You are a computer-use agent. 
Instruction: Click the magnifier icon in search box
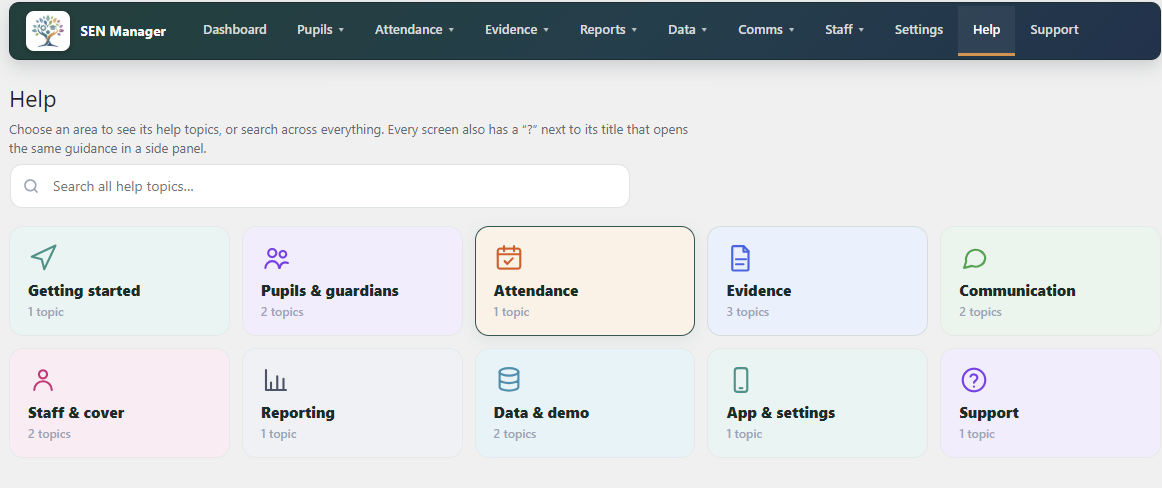pos(31,186)
